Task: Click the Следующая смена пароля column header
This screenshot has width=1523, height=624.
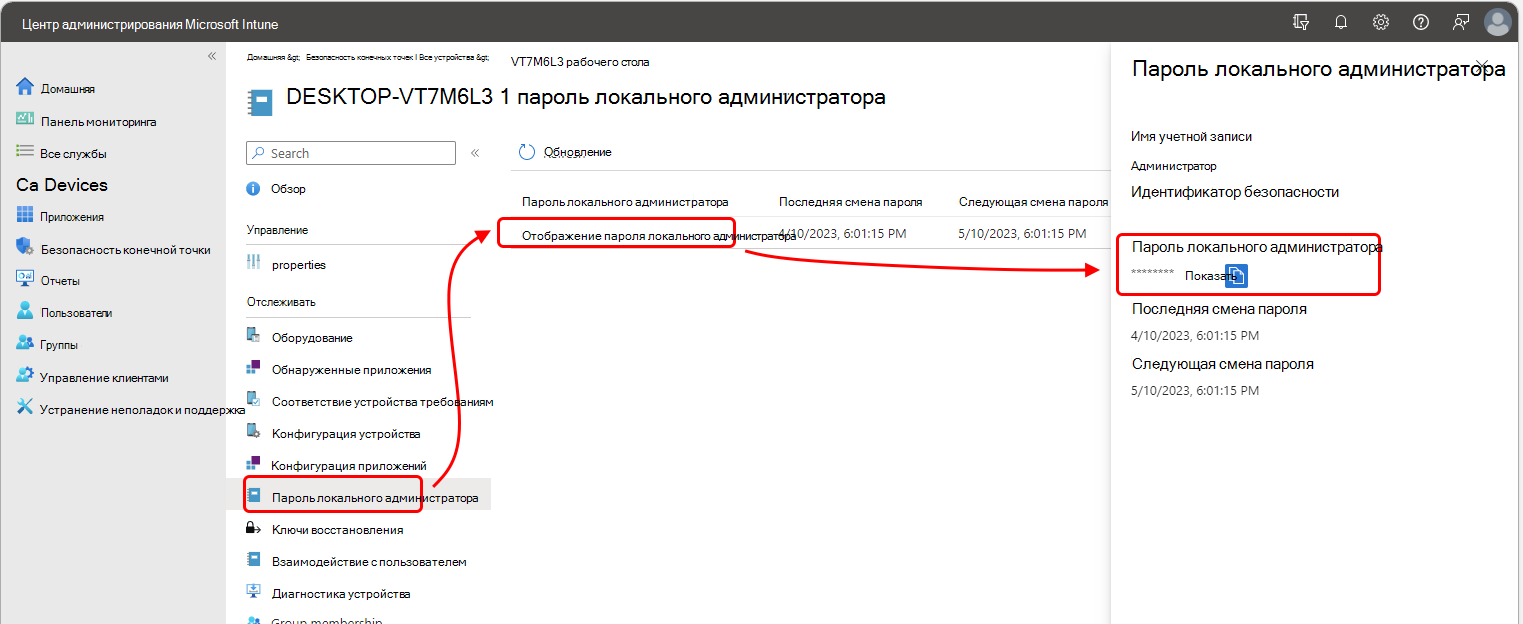Action: (x=1033, y=202)
